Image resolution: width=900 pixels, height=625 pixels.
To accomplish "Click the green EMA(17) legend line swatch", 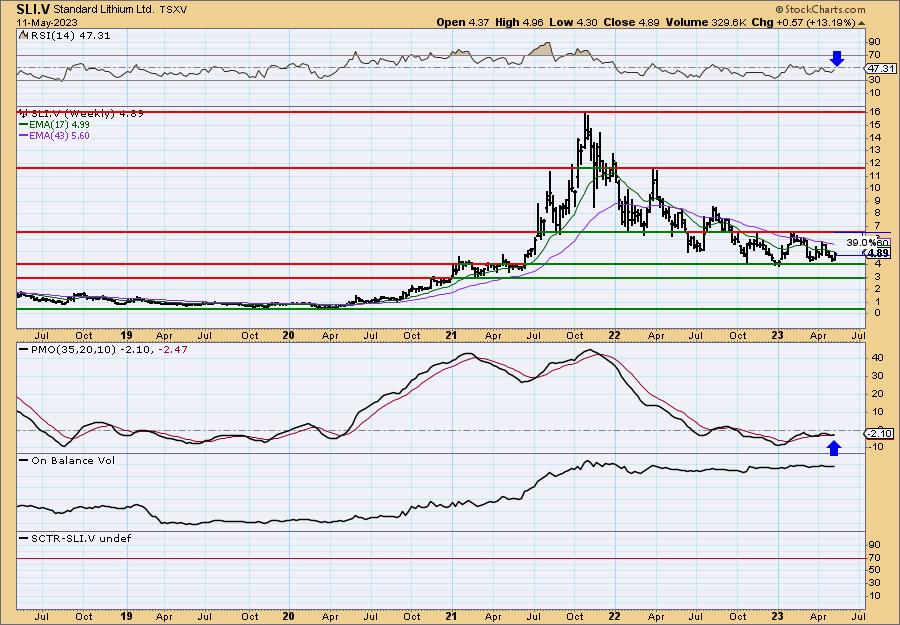I will point(24,125).
